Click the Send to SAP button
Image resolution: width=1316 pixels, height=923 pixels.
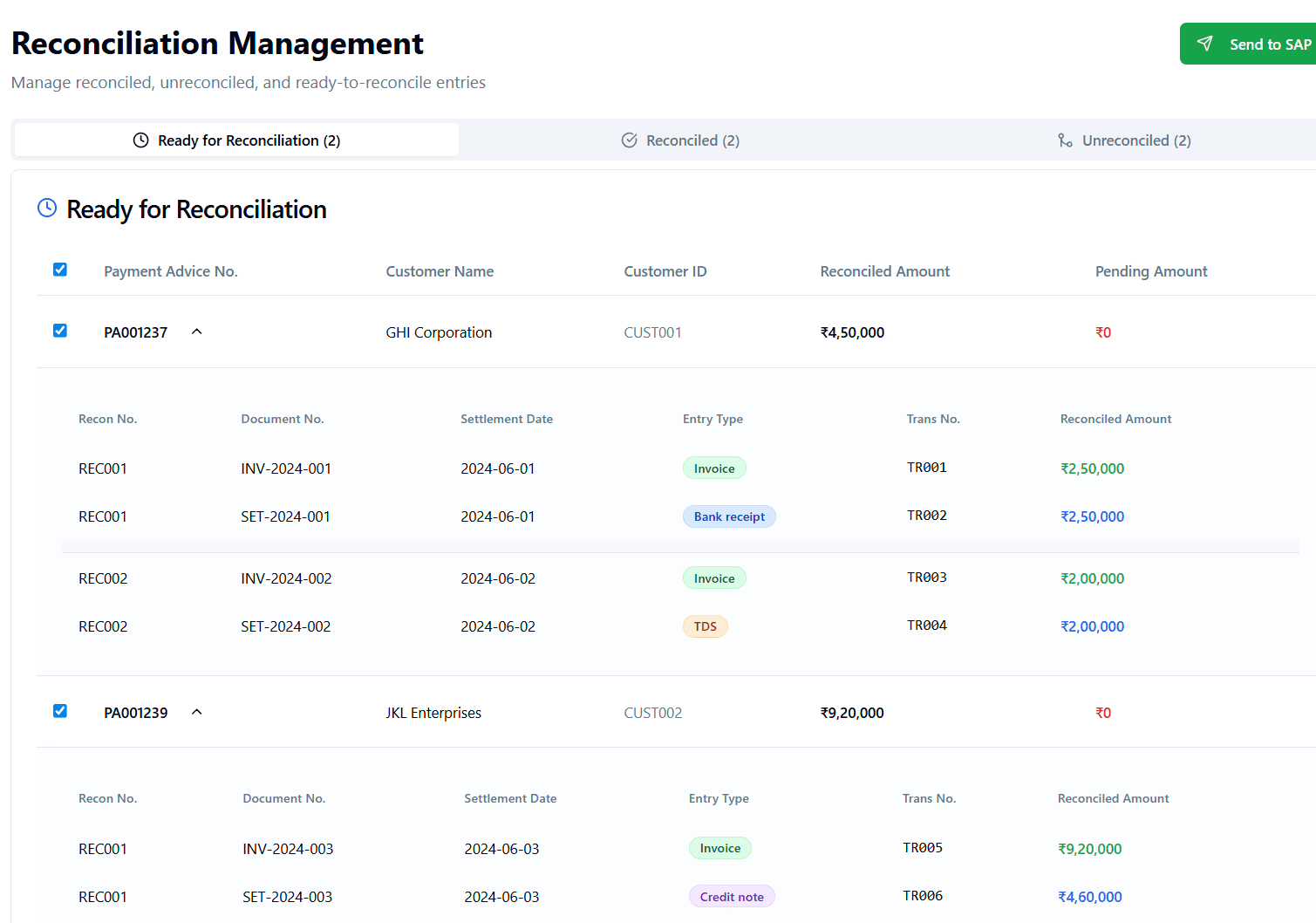1248,44
